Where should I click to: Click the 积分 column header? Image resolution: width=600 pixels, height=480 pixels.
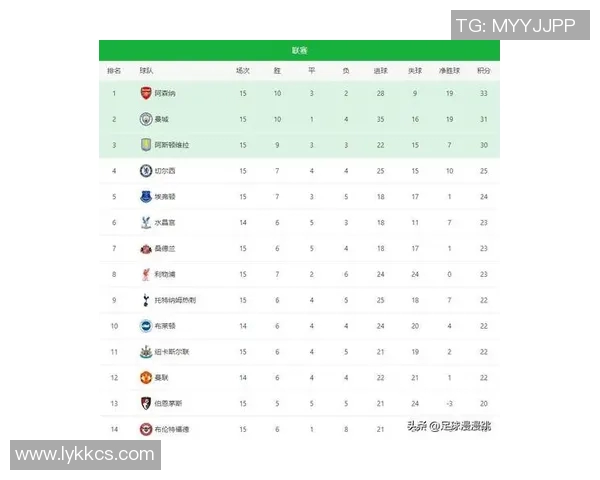483,71
